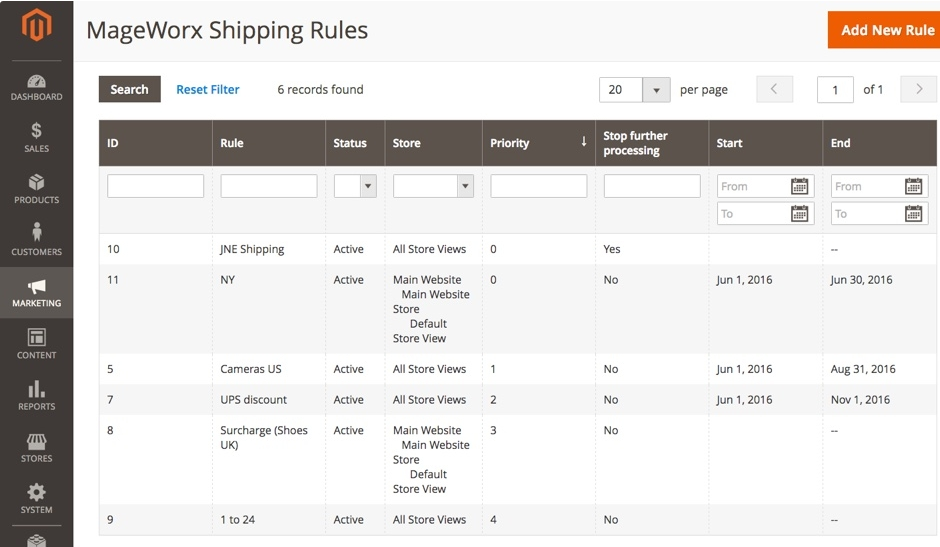The height and width of the screenshot is (547, 940).
Task: Open the End From date calendar picker
Action: 913,187
